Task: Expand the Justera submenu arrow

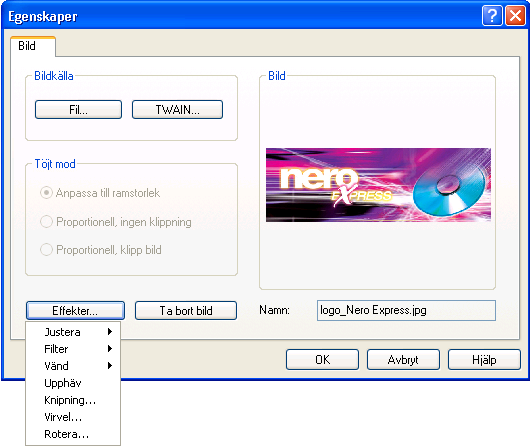Action: [x=110, y=332]
